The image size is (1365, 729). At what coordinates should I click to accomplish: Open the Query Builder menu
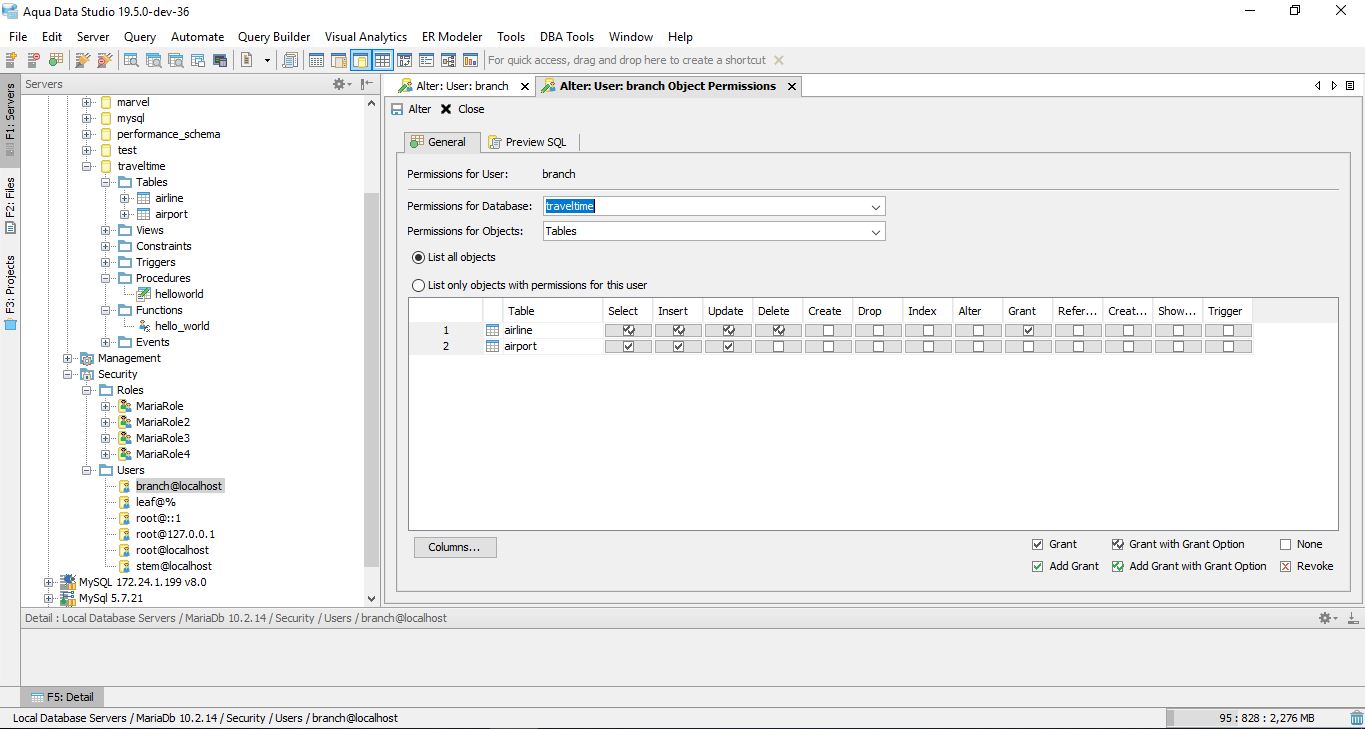click(x=274, y=37)
